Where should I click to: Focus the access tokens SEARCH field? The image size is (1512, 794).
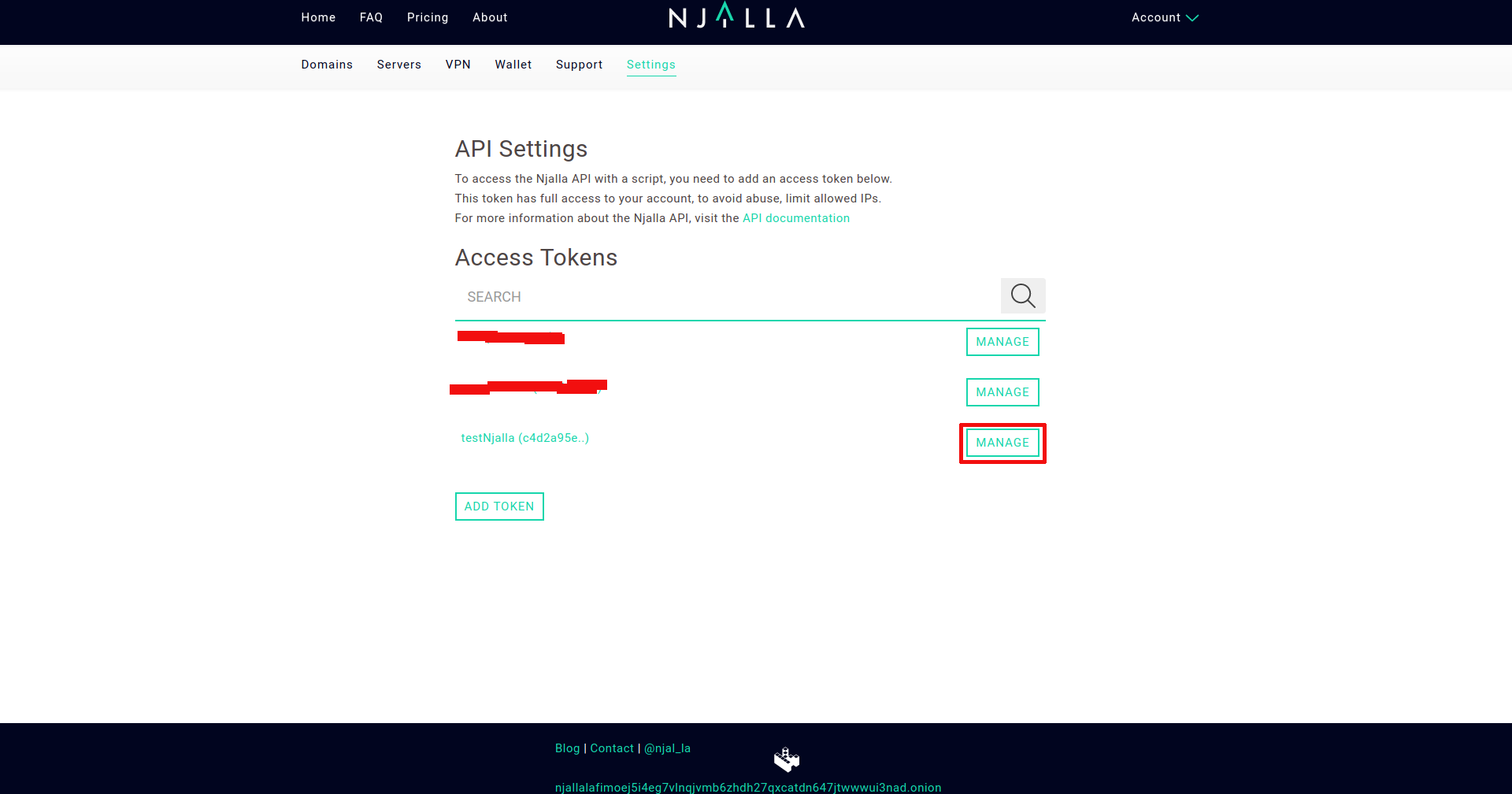pos(724,297)
